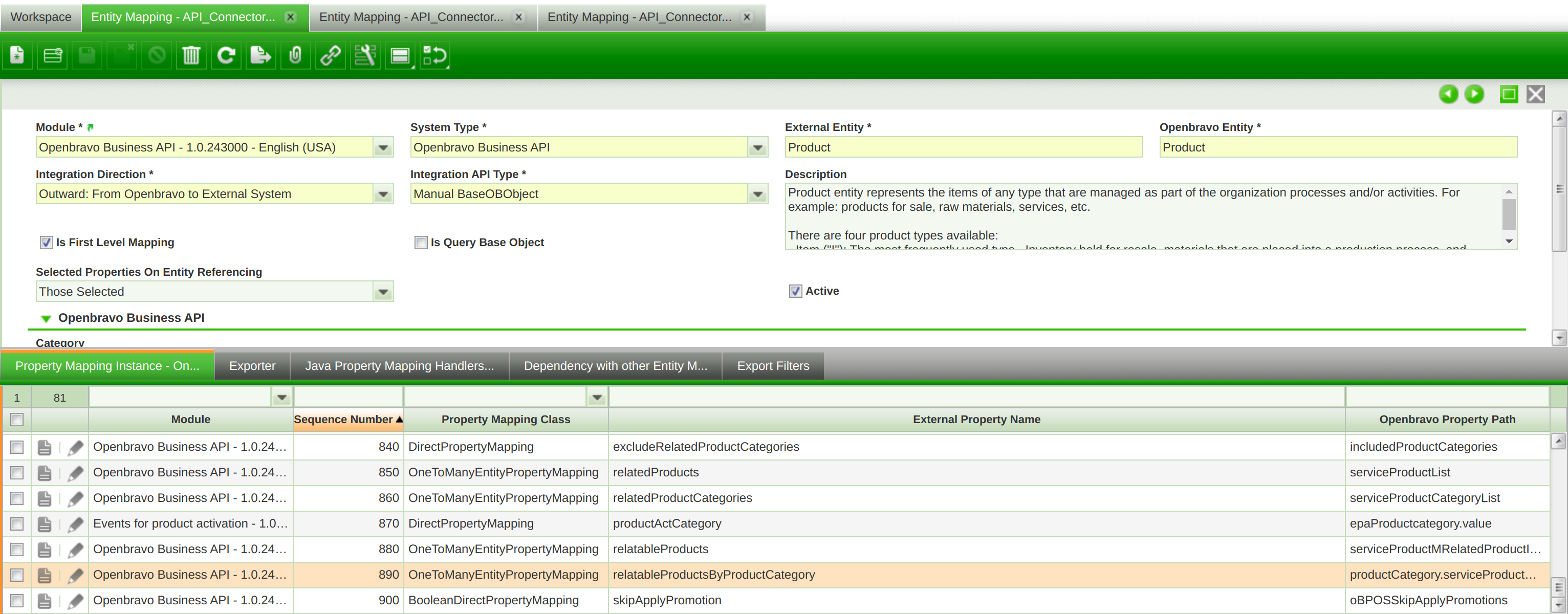Expand the System Type dropdown

click(x=757, y=147)
